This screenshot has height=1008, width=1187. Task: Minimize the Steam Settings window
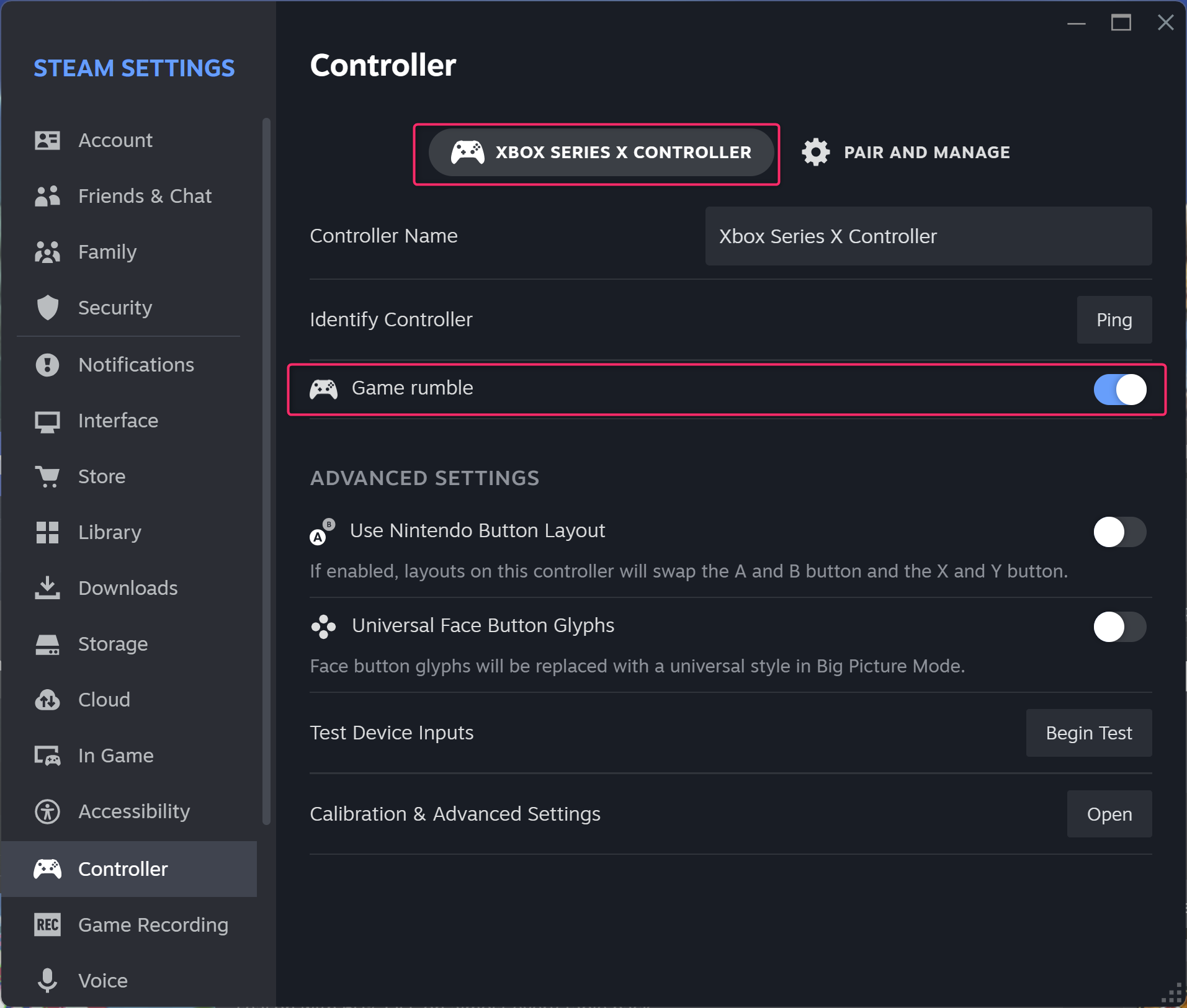tap(1076, 23)
